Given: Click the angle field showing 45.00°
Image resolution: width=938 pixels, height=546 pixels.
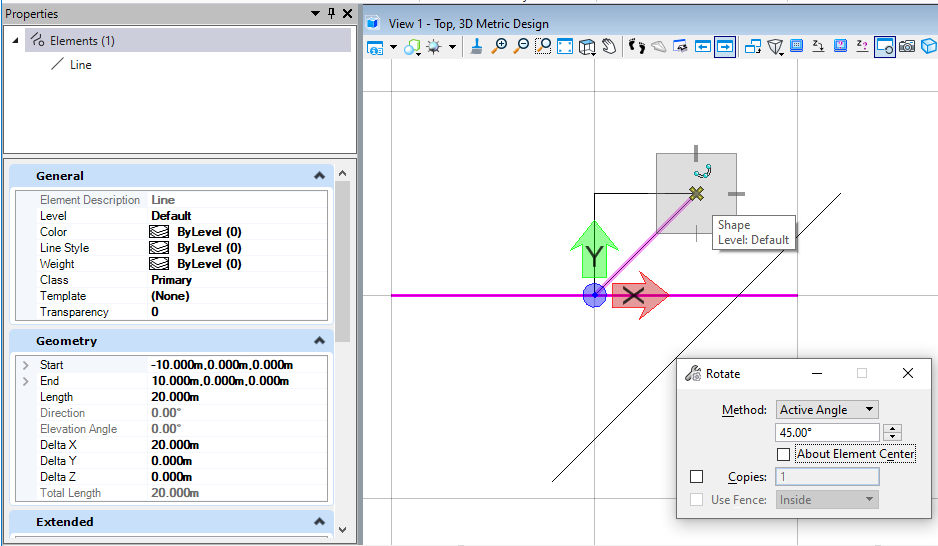Looking at the screenshot, I should (827, 432).
